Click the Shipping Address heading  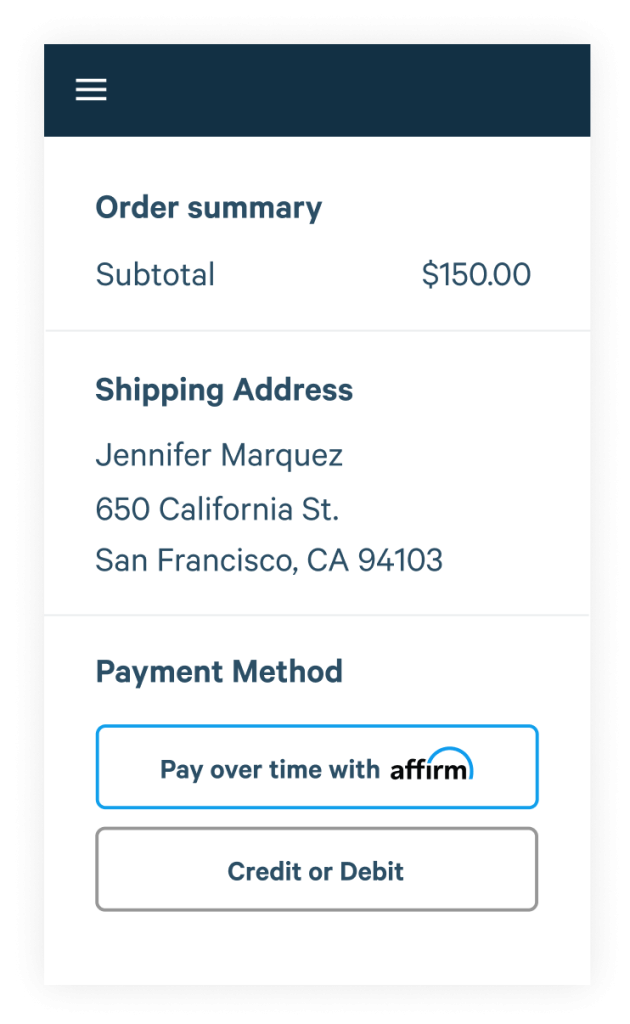click(224, 390)
